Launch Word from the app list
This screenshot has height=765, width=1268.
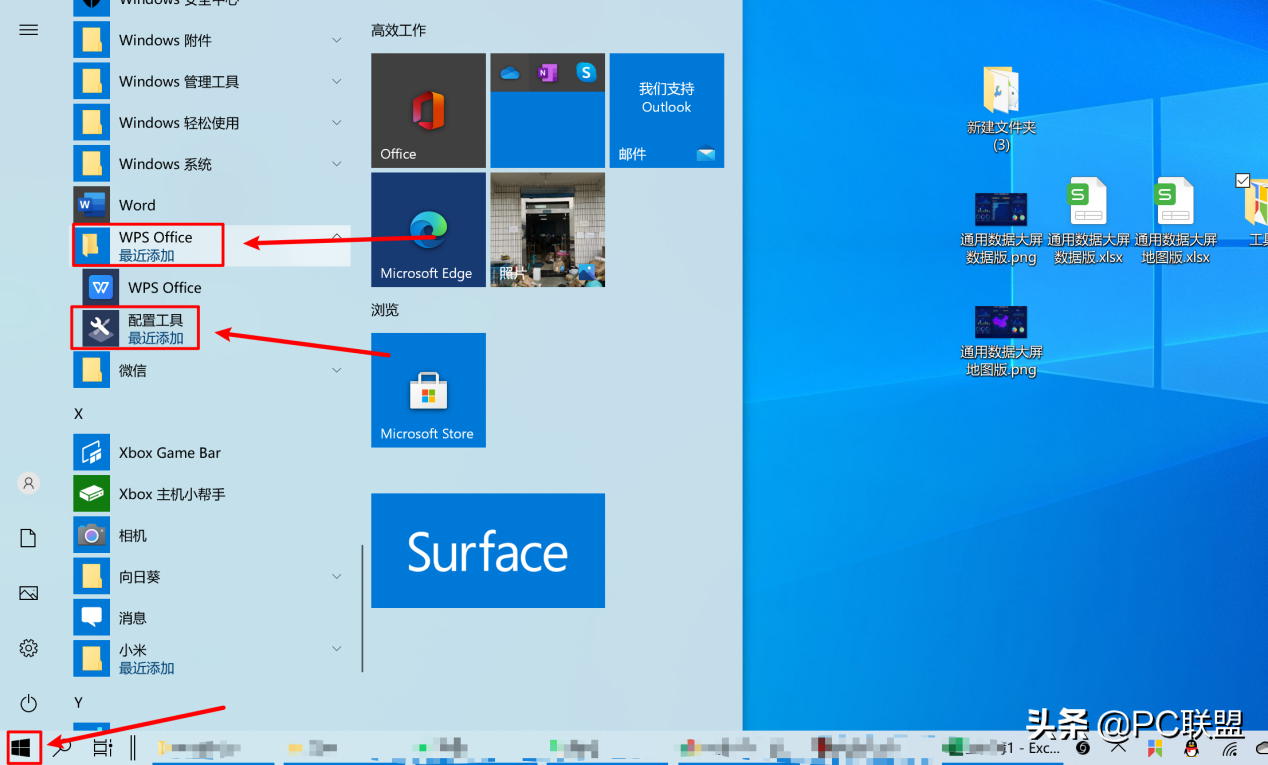[x=212, y=205]
